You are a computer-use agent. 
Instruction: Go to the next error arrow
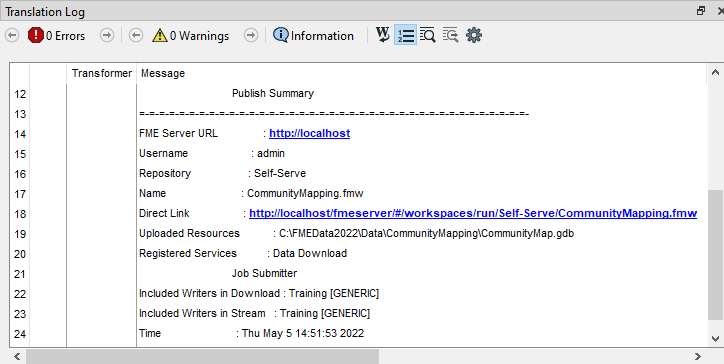(107, 36)
